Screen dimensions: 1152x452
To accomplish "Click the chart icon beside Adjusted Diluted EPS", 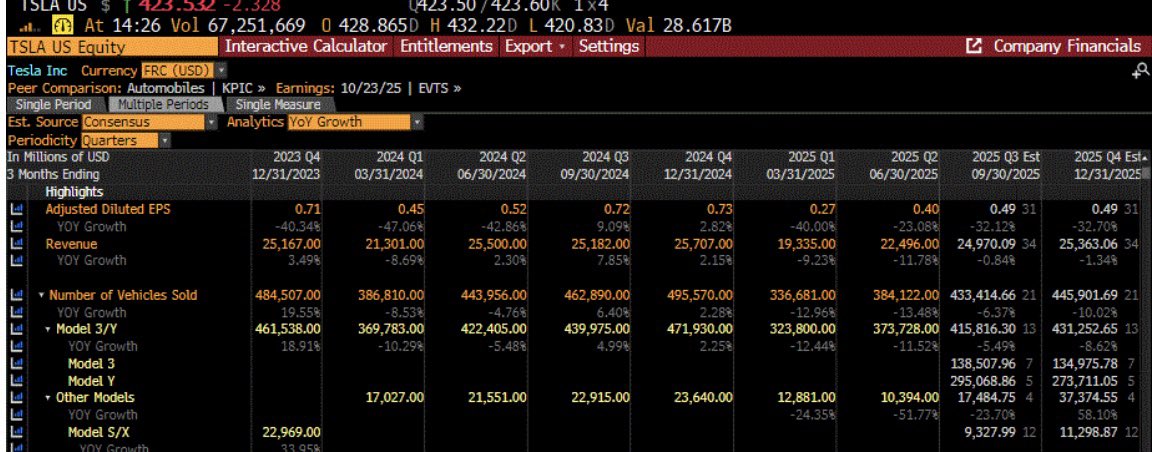I will tap(17, 209).
